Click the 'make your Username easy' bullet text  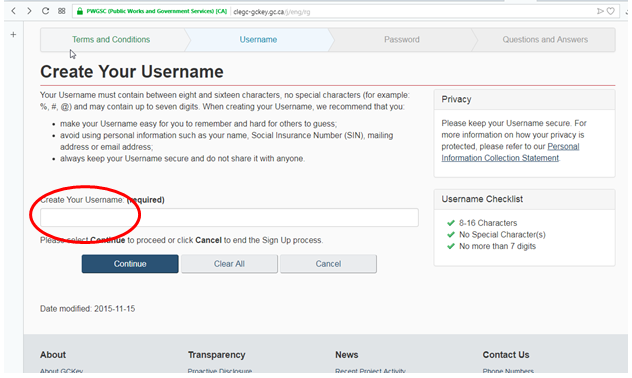point(198,124)
